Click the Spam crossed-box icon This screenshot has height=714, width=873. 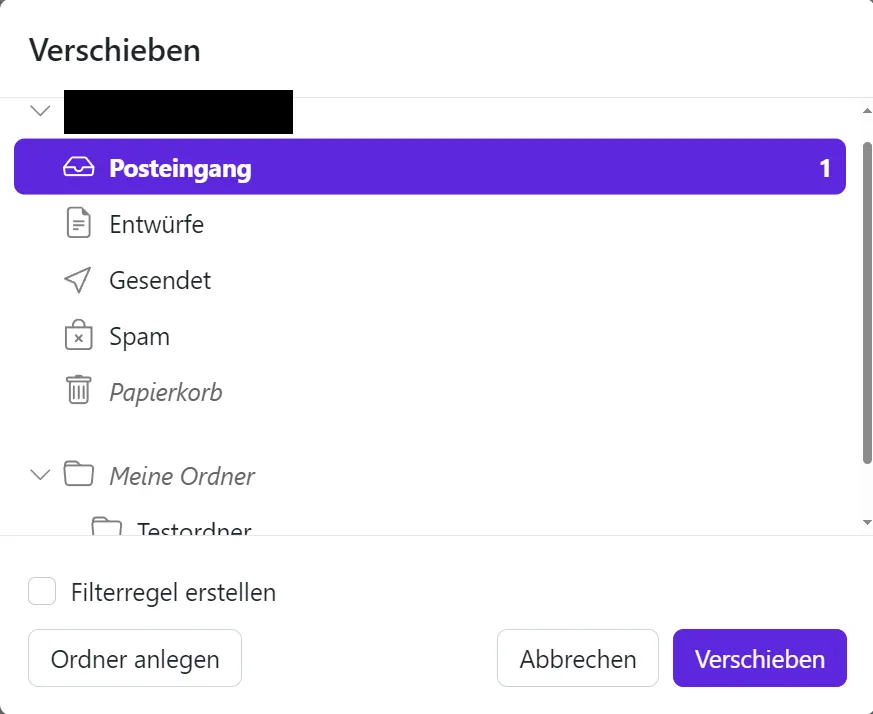77,336
